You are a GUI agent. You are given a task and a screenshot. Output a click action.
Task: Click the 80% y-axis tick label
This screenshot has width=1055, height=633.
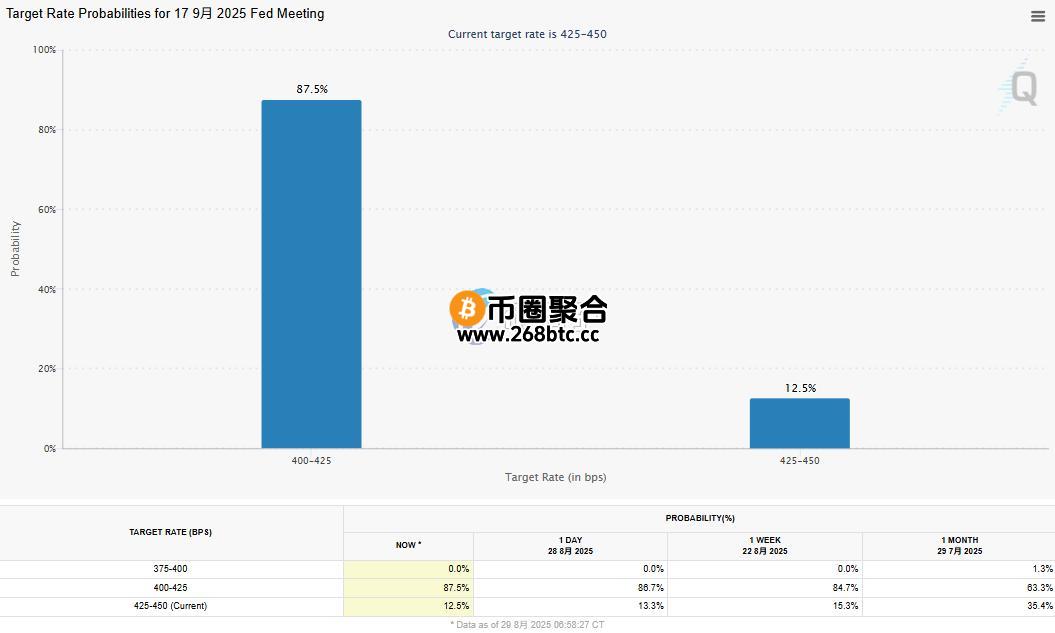[x=47, y=130]
